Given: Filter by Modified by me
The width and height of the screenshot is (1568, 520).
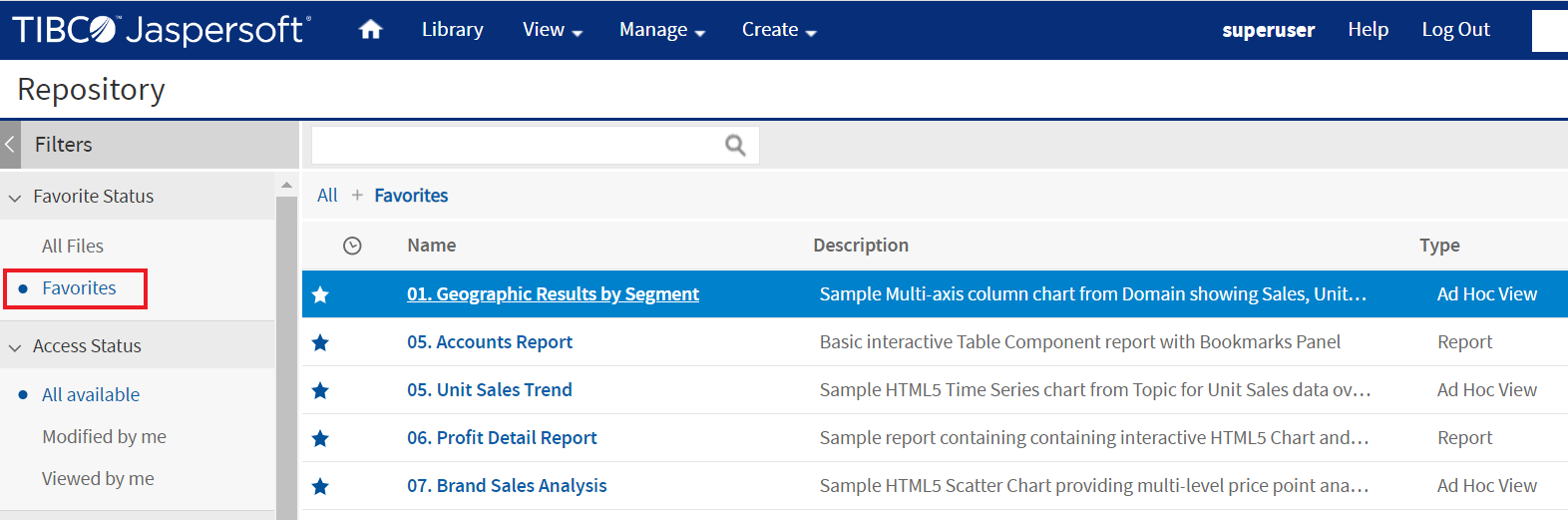Looking at the screenshot, I should (x=104, y=437).
